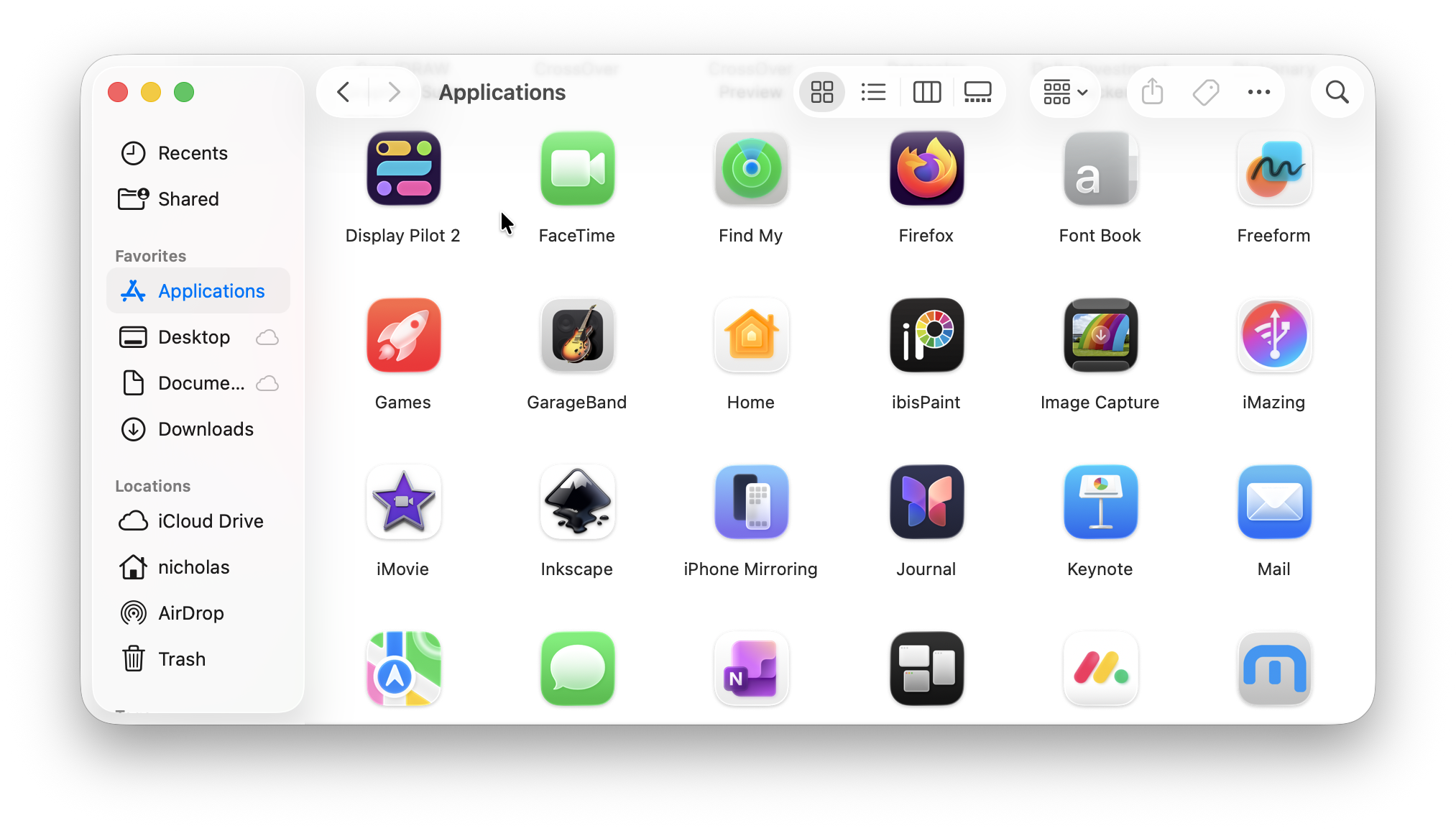Viewport: 1456px width, 831px height.
Task: Open Desktop in the sidebar
Action: [198, 337]
